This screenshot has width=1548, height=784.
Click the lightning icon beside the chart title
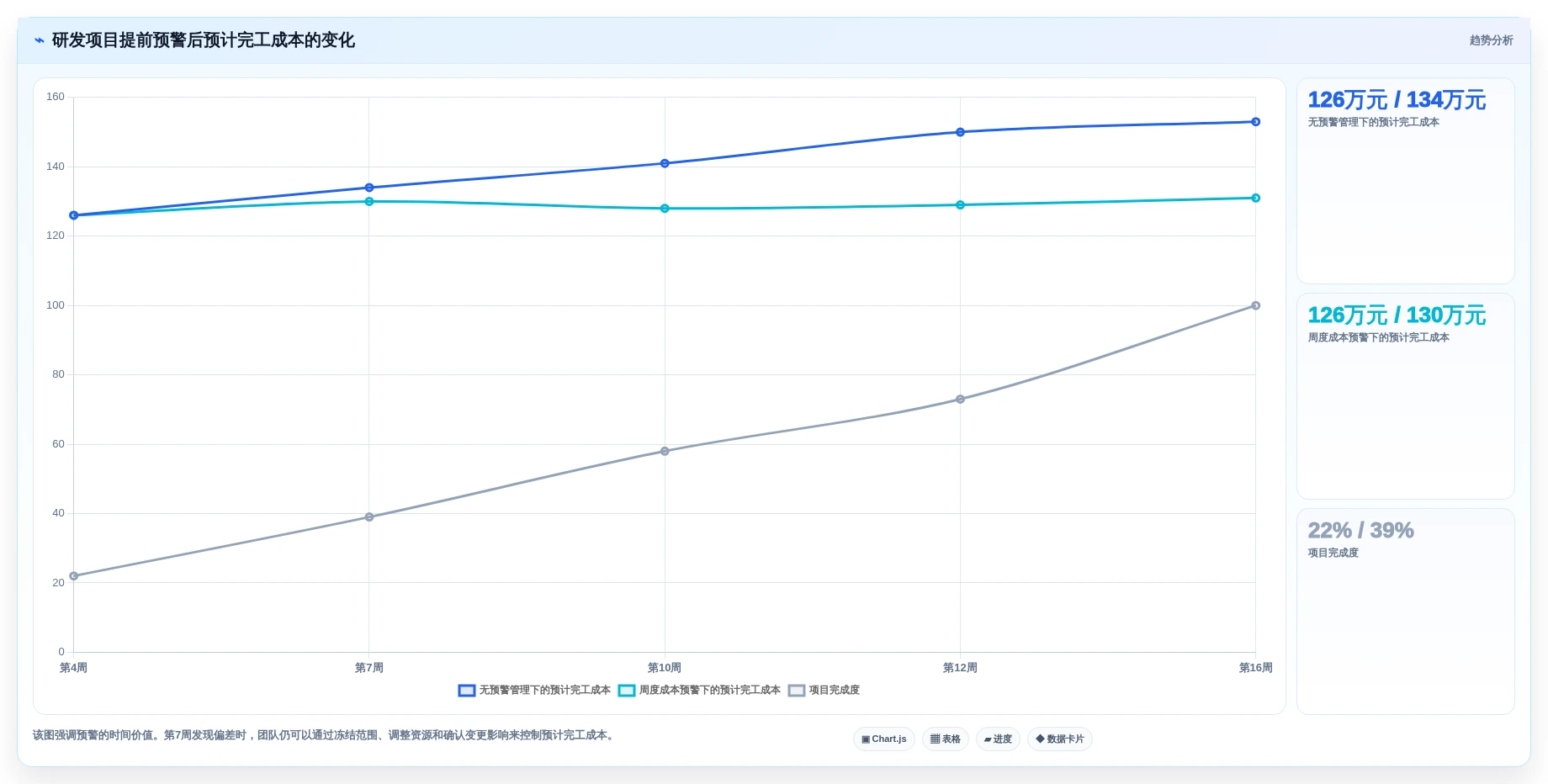pyautogui.click(x=40, y=40)
